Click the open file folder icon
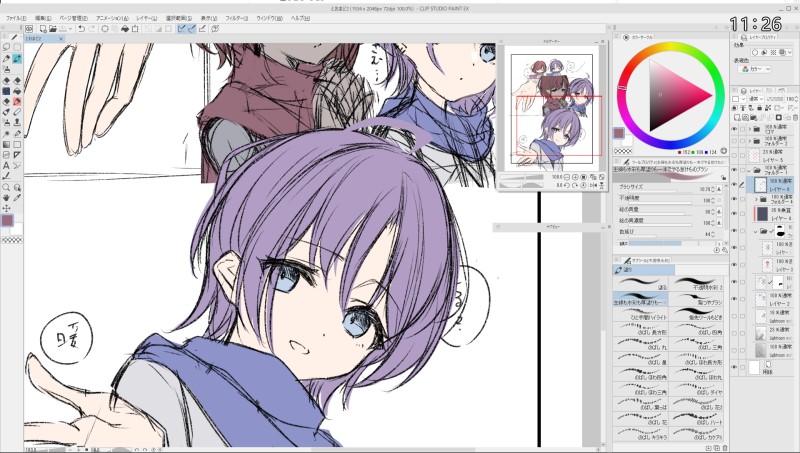This screenshot has height=453, width=800. point(53,29)
